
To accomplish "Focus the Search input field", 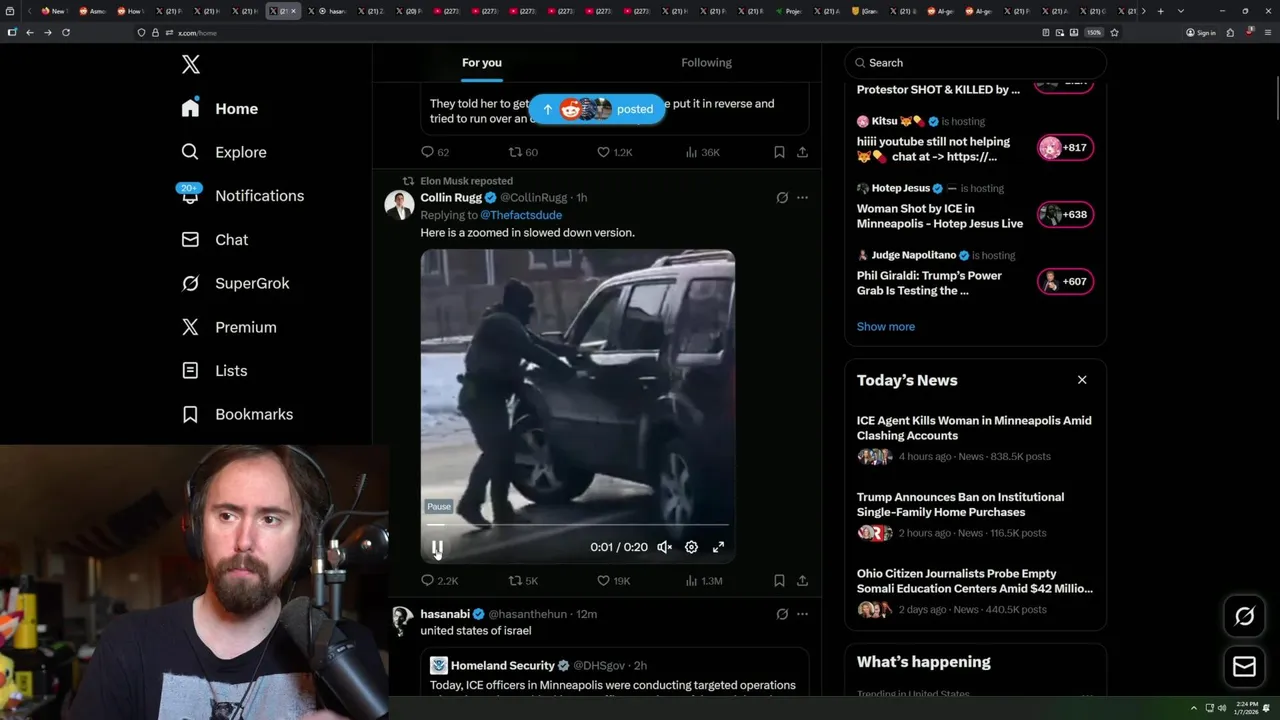I will [976, 63].
